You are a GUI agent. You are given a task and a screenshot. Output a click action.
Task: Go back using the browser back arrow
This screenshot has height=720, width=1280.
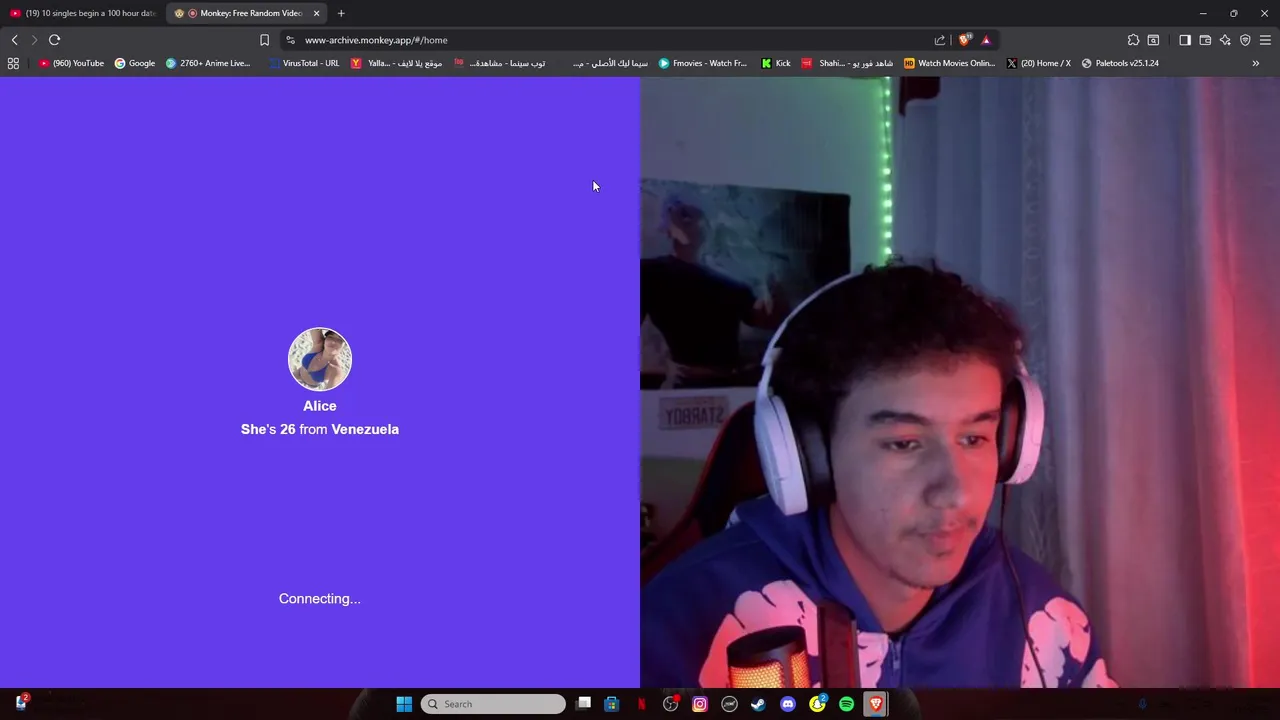(14, 40)
